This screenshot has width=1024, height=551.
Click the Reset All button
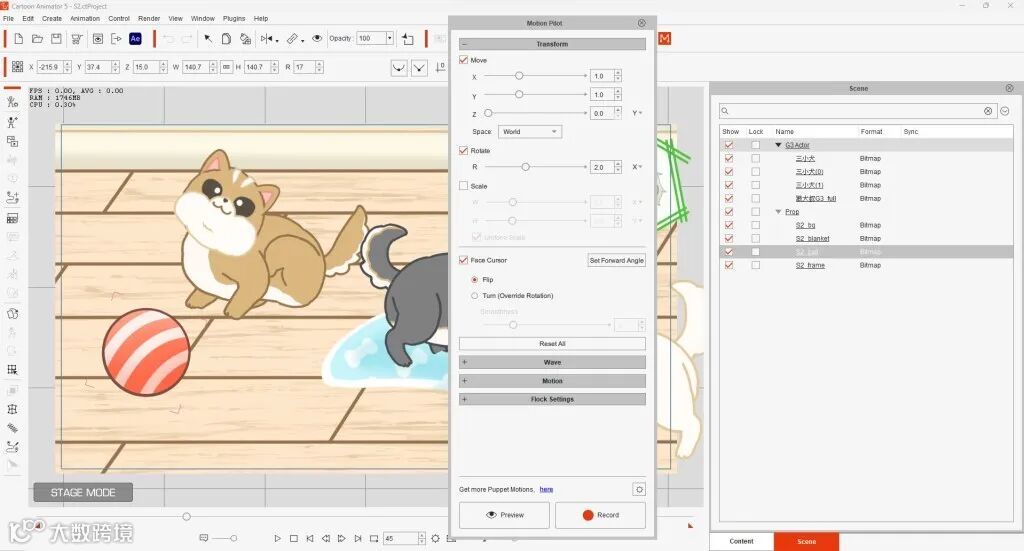point(552,343)
